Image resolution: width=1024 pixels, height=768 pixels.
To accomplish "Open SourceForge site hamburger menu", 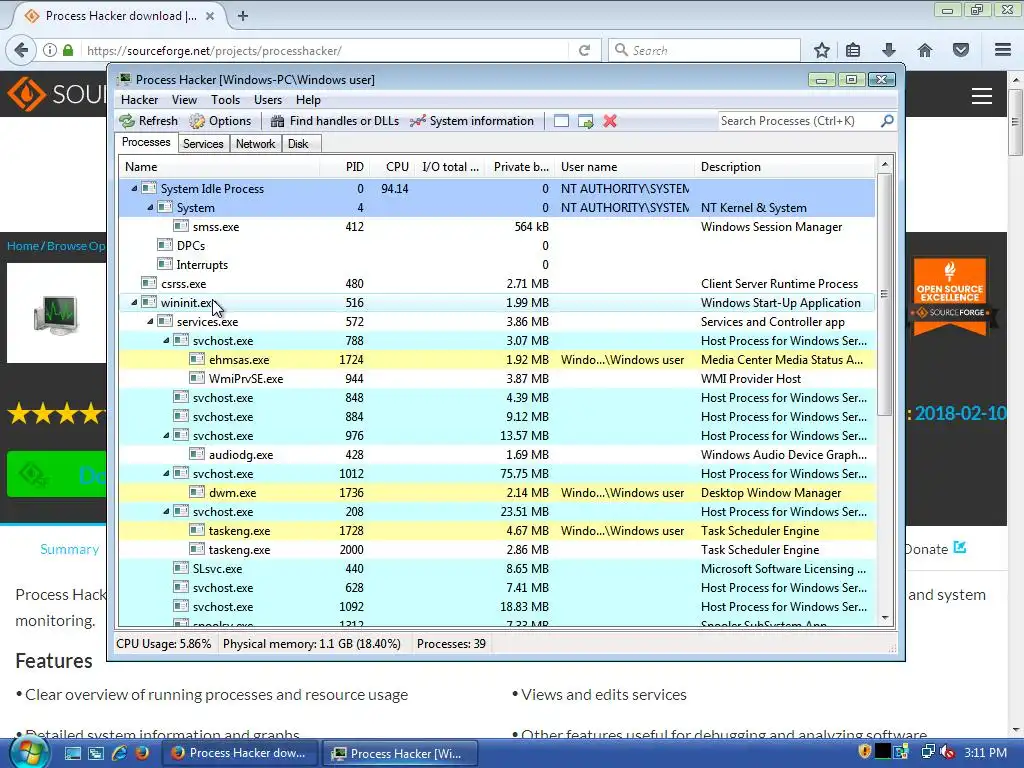I will [x=982, y=96].
